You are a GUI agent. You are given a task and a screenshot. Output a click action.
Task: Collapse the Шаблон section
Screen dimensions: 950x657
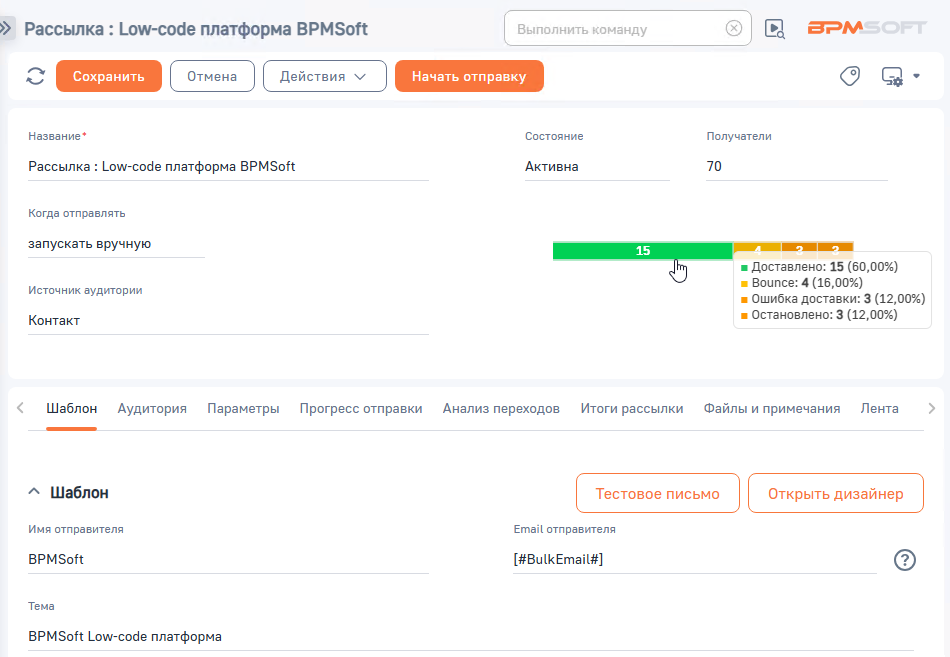(x=34, y=492)
